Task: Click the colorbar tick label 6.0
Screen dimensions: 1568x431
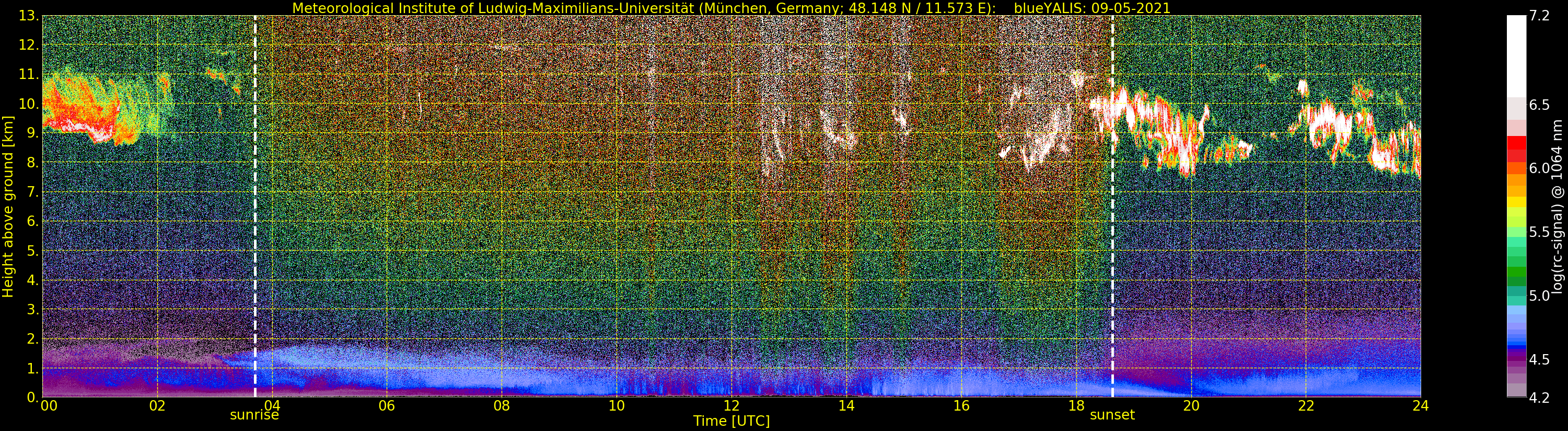Action: point(1539,168)
